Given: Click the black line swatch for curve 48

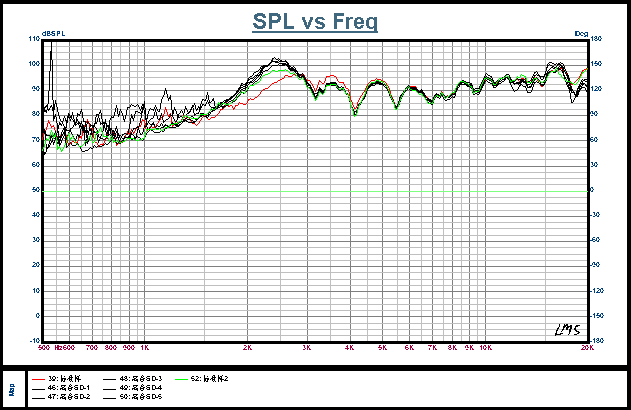Looking at the screenshot, I should pos(109,379).
